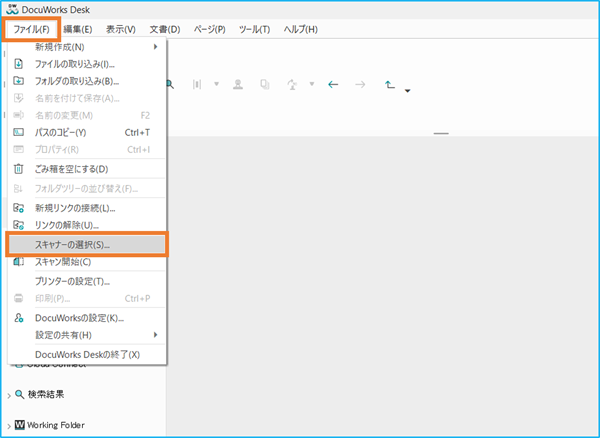Image resolution: width=600 pixels, height=438 pixels.
Task: Click the folder import icon
Action: [x=18, y=81]
